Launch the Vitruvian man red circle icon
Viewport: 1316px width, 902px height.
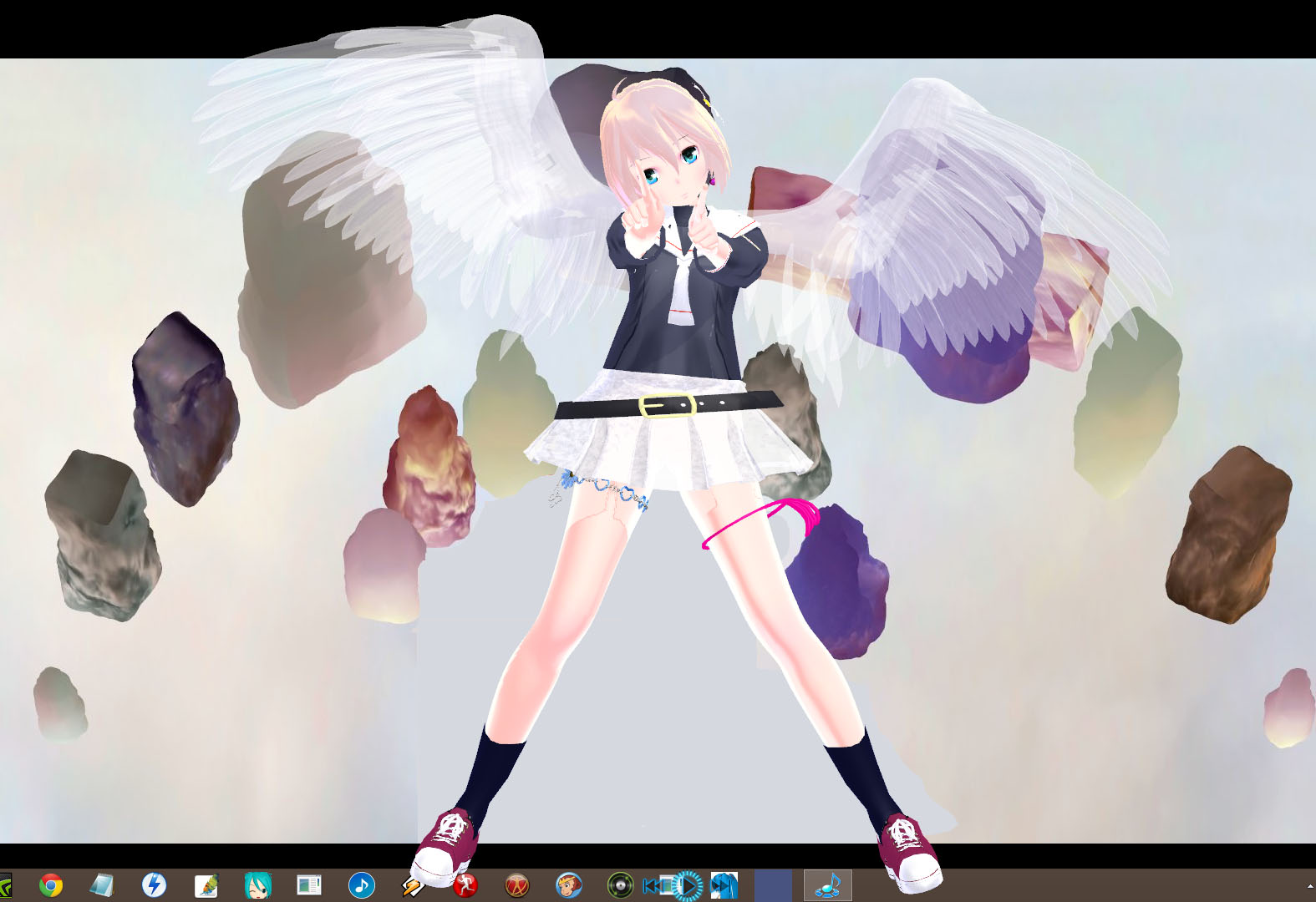point(517,885)
